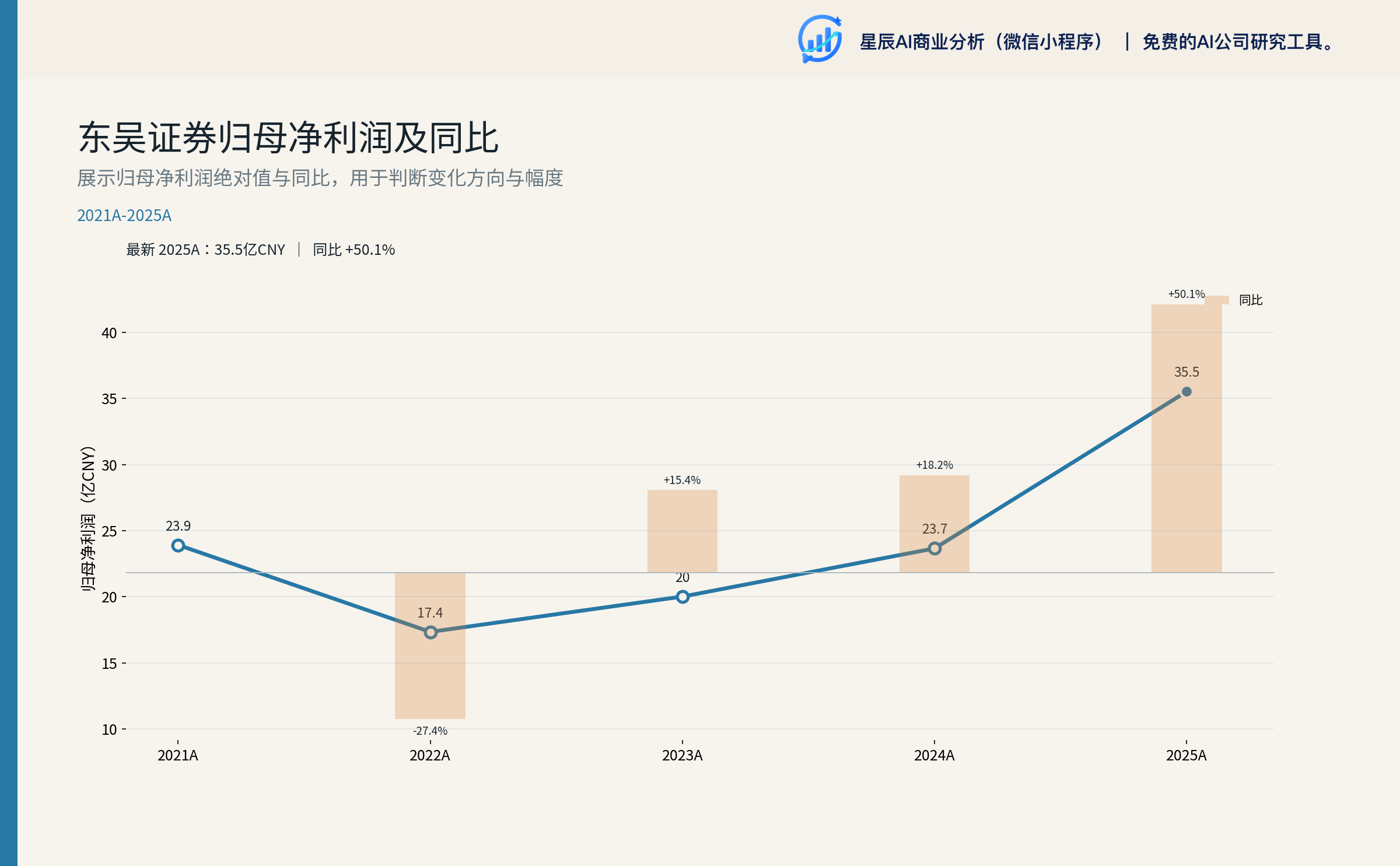
Task: Click the y-axis tick value 40
Action: click(109, 333)
